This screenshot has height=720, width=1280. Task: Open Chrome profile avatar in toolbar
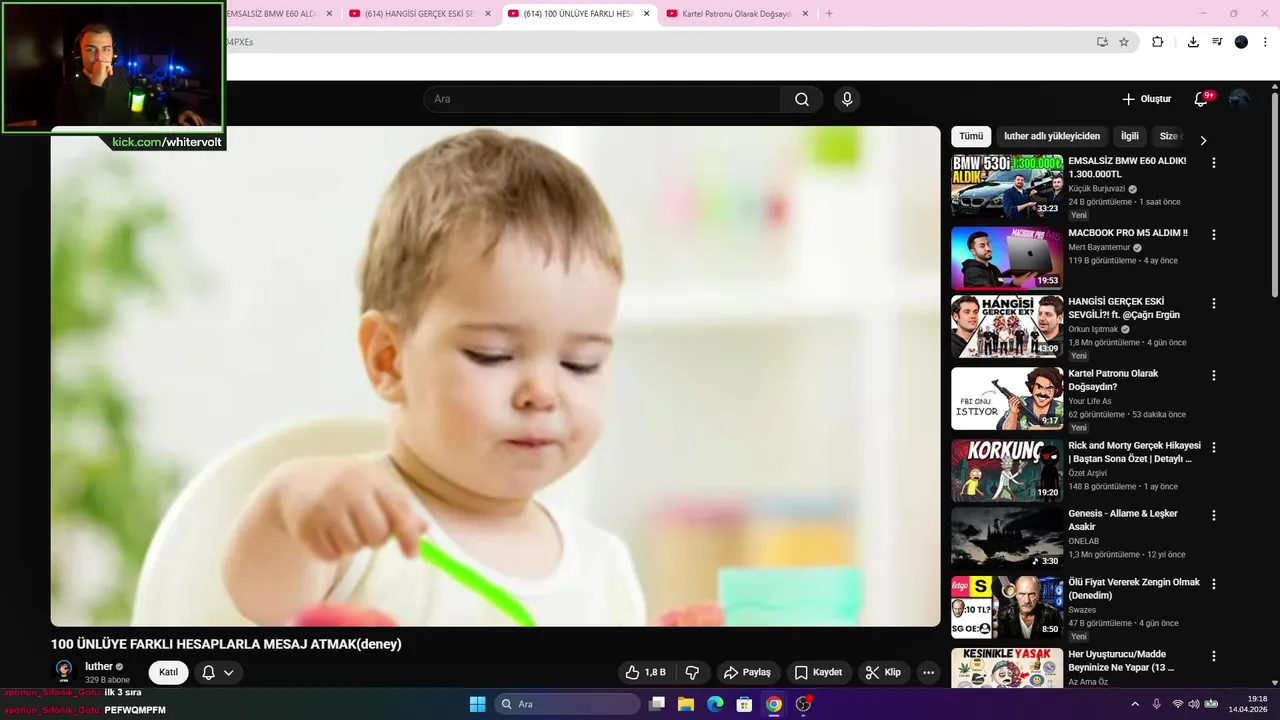[1241, 42]
